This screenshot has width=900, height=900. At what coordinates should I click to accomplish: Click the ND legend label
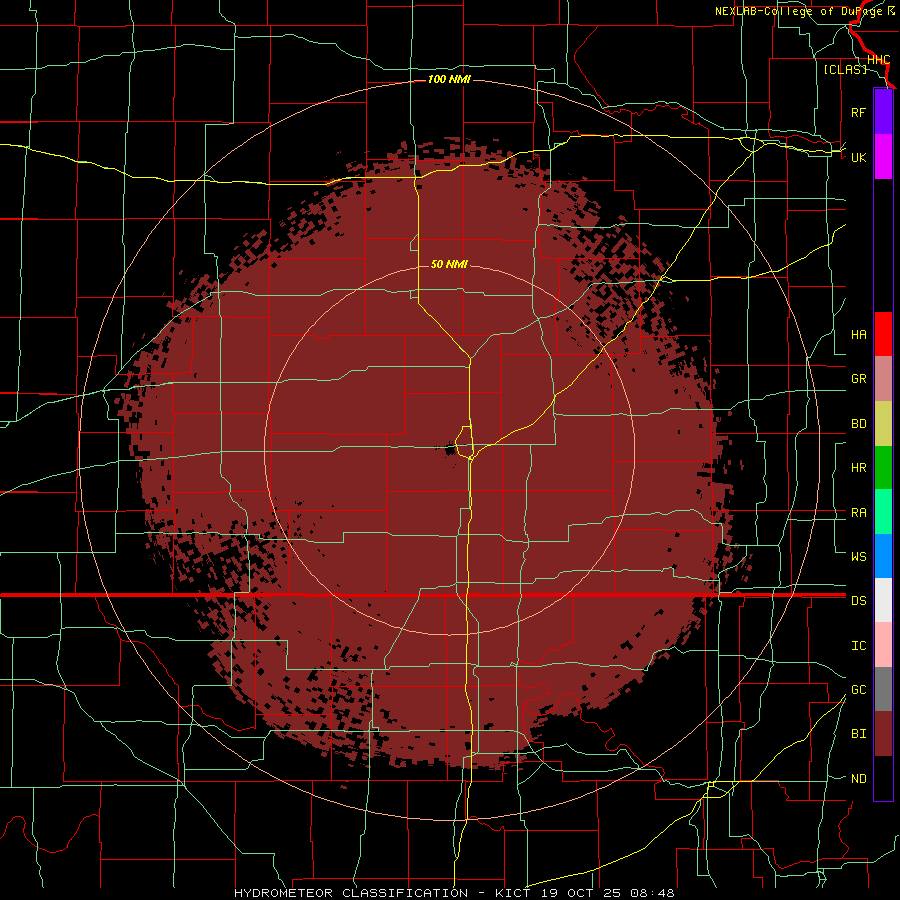coord(858,778)
